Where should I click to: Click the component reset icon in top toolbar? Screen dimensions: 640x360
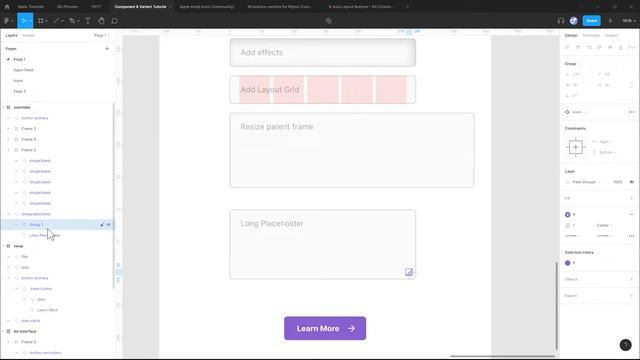point(329,21)
